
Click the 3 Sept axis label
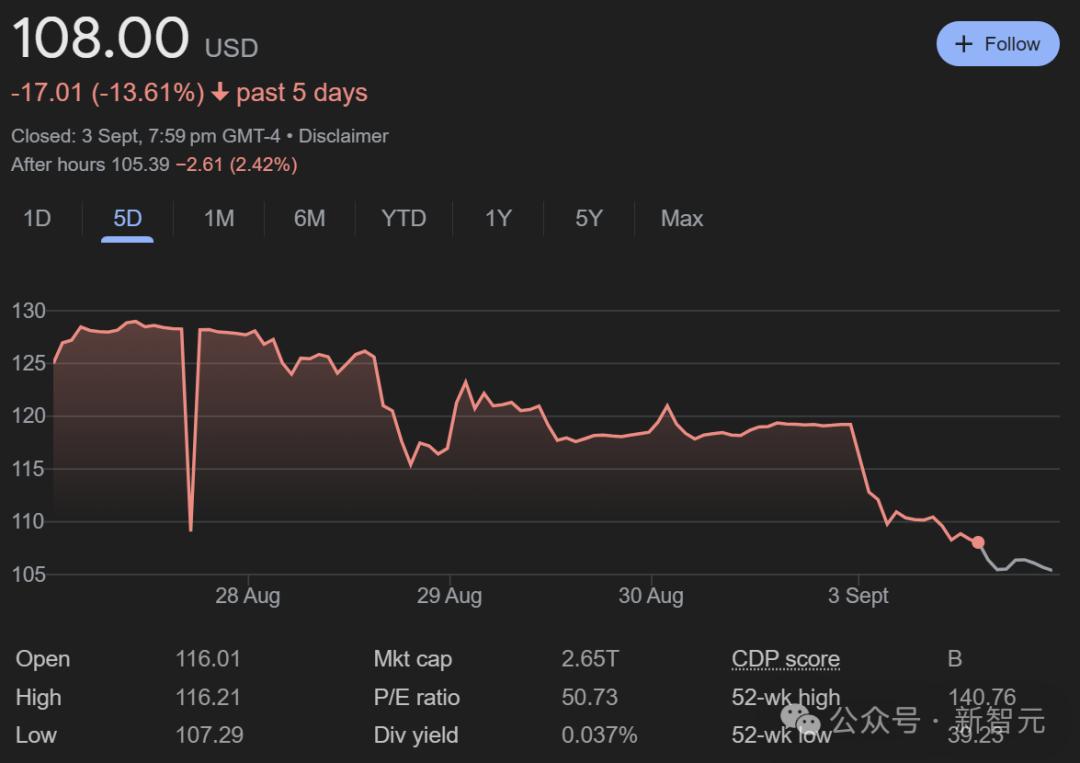[x=858, y=596]
